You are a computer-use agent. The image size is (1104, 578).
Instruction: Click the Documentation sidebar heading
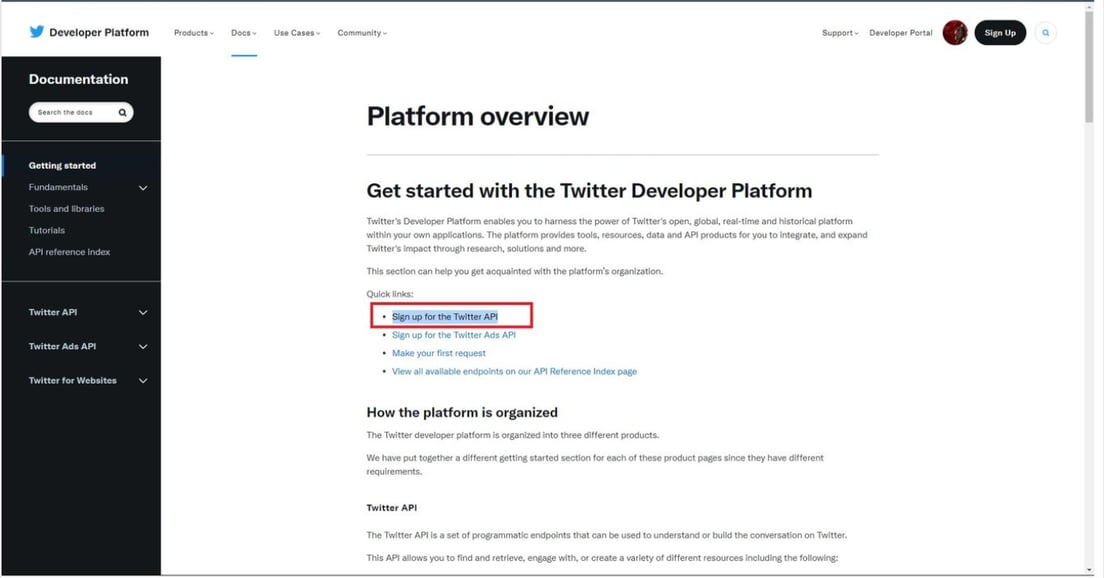click(x=78, y=80)
